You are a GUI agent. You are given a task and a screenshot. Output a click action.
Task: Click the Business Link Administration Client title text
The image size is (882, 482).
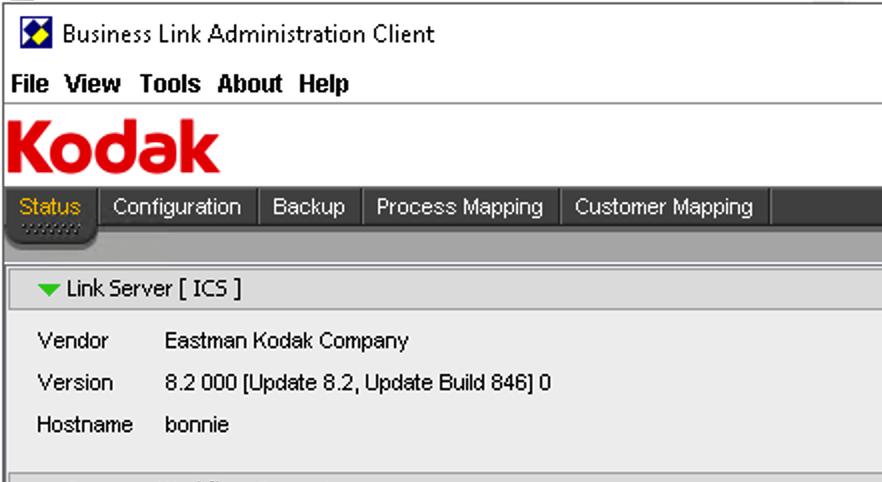pos(248,34)
